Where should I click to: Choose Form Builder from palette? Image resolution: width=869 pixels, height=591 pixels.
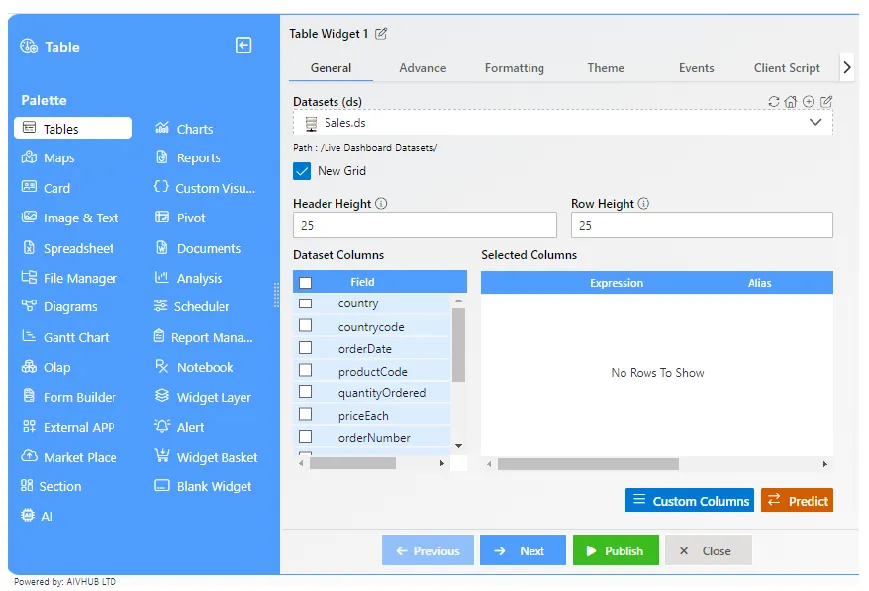coord(69,397)
